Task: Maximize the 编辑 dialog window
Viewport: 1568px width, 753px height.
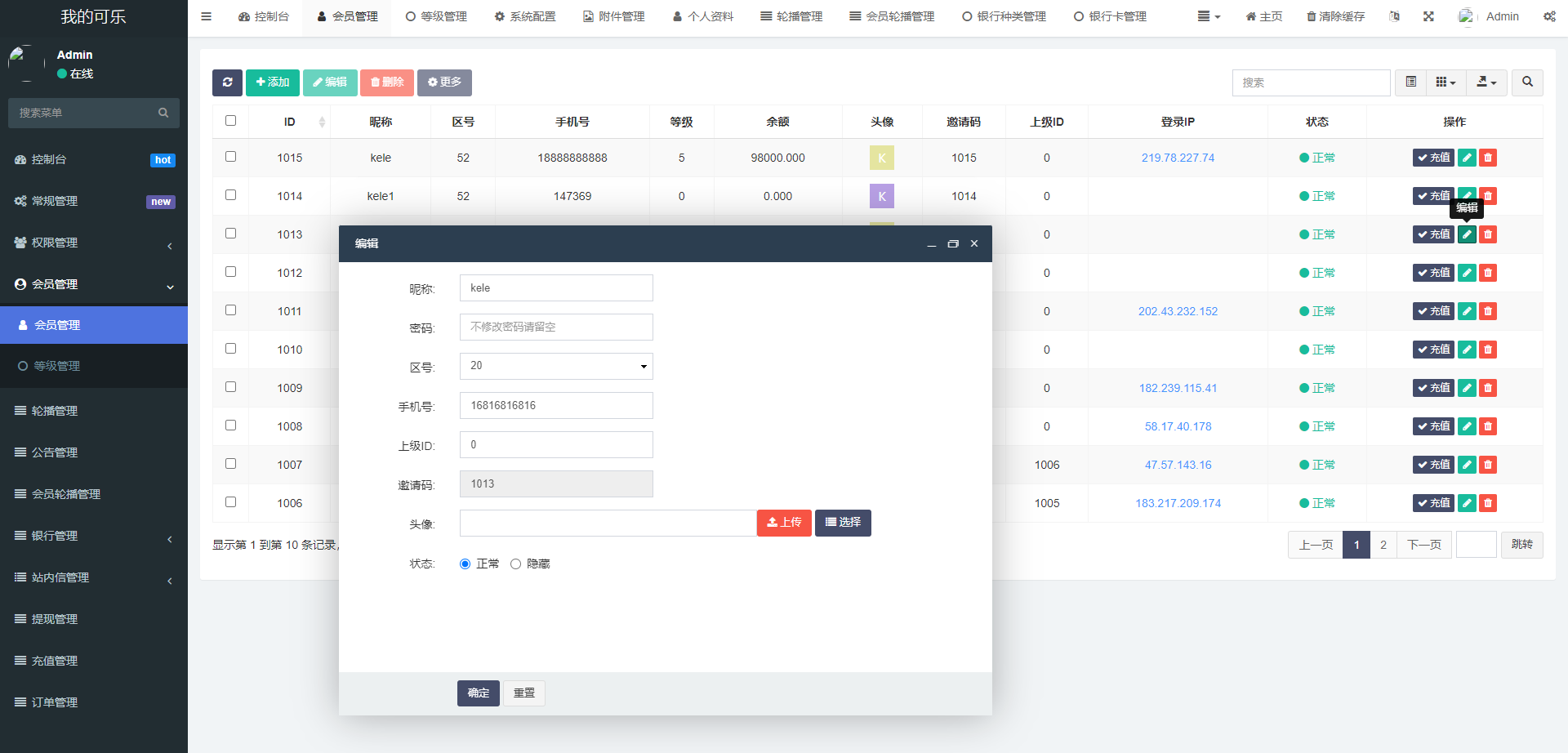Action: pos(952,243)
